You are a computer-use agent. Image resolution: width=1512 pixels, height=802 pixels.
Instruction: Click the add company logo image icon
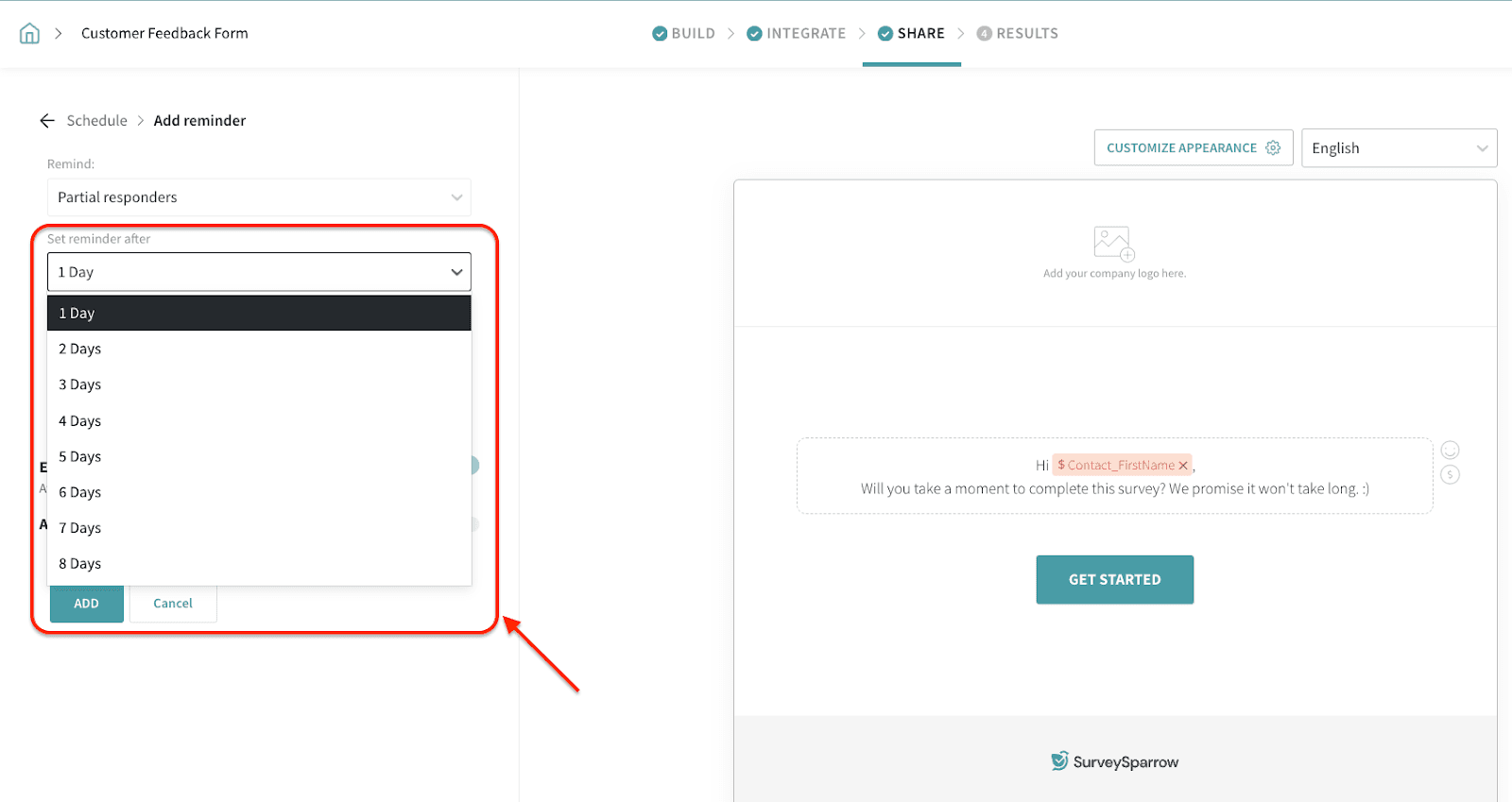click(x=1113, y=244)
